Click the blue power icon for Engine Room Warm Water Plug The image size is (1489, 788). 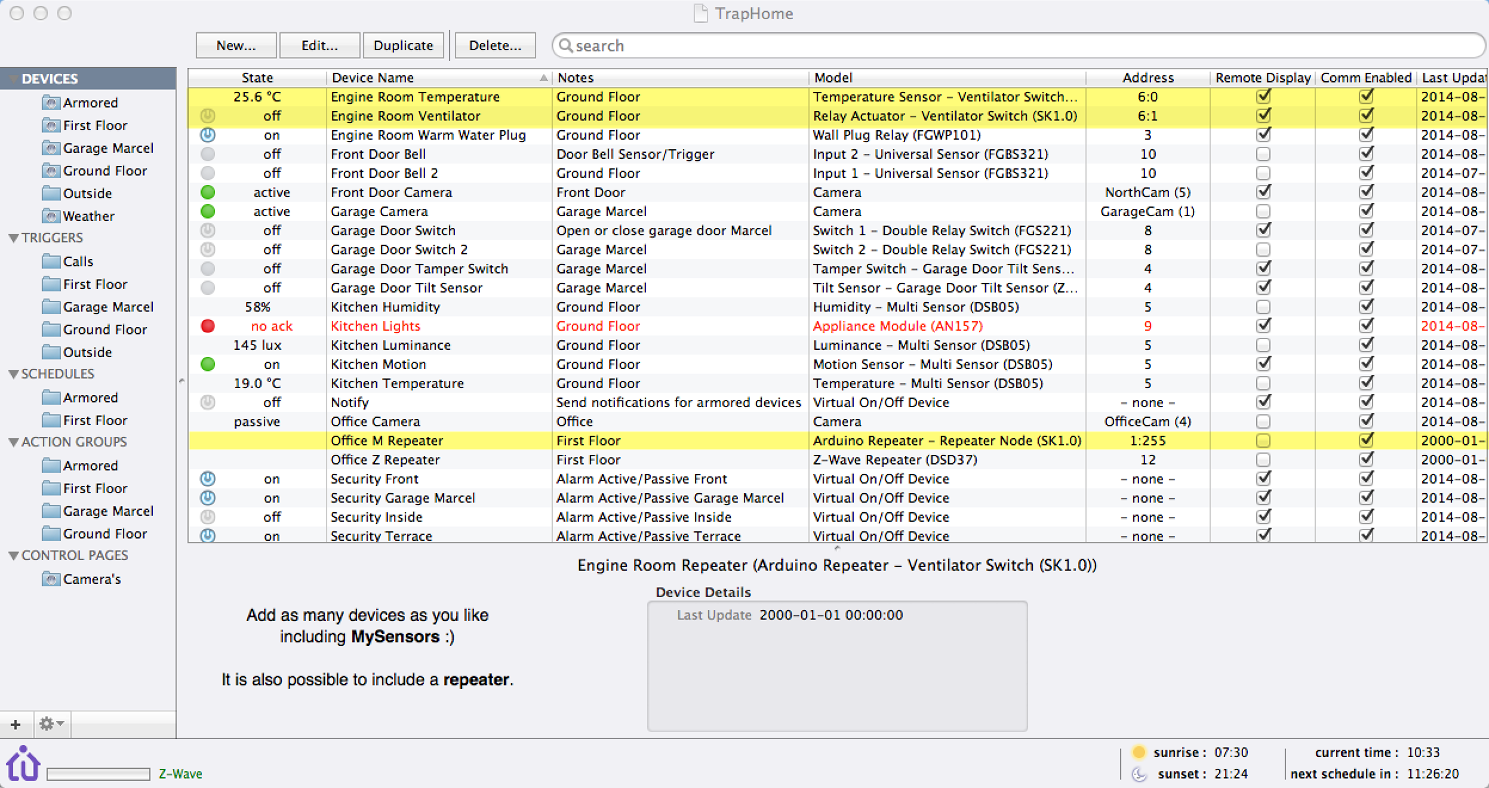[208, 135]
